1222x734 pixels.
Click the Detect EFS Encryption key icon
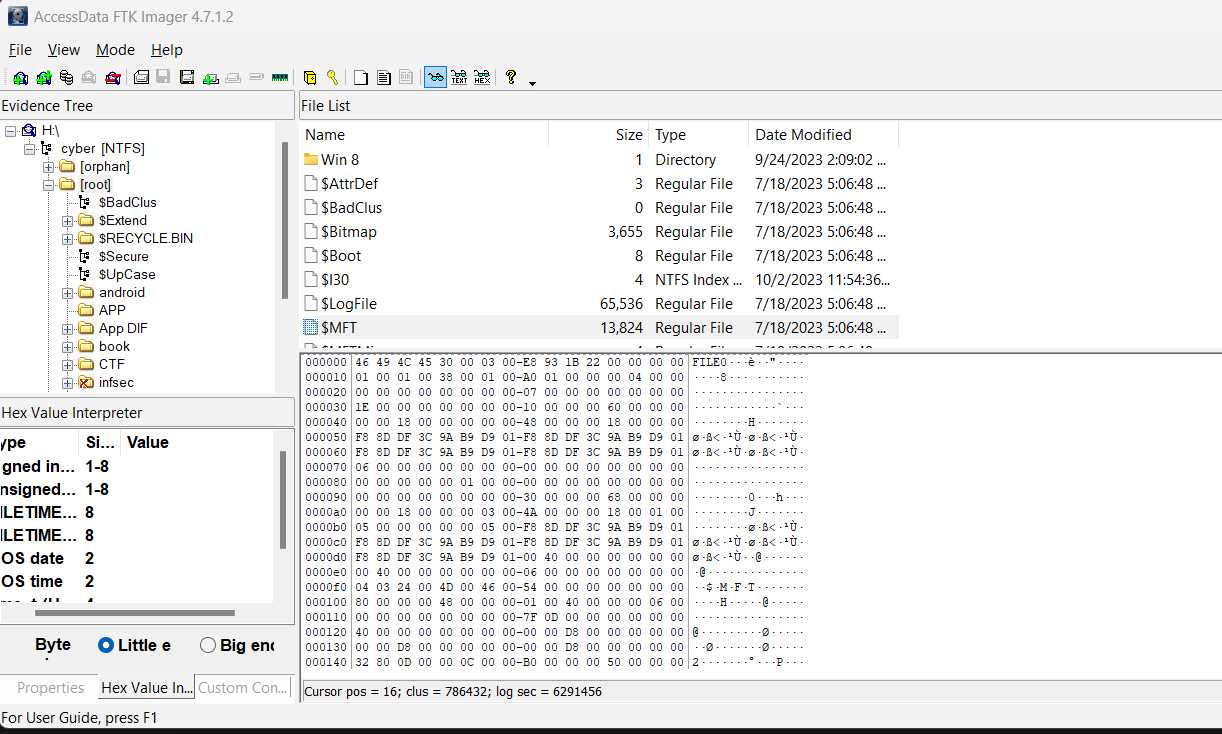pos(332,78)
